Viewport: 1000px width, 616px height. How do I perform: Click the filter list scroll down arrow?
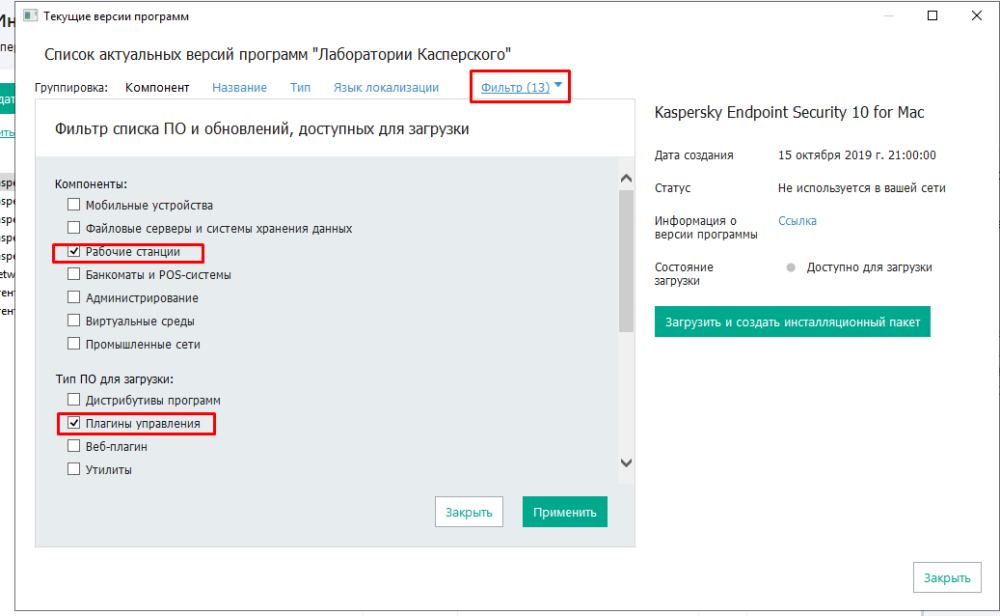[x=626, y=463]
